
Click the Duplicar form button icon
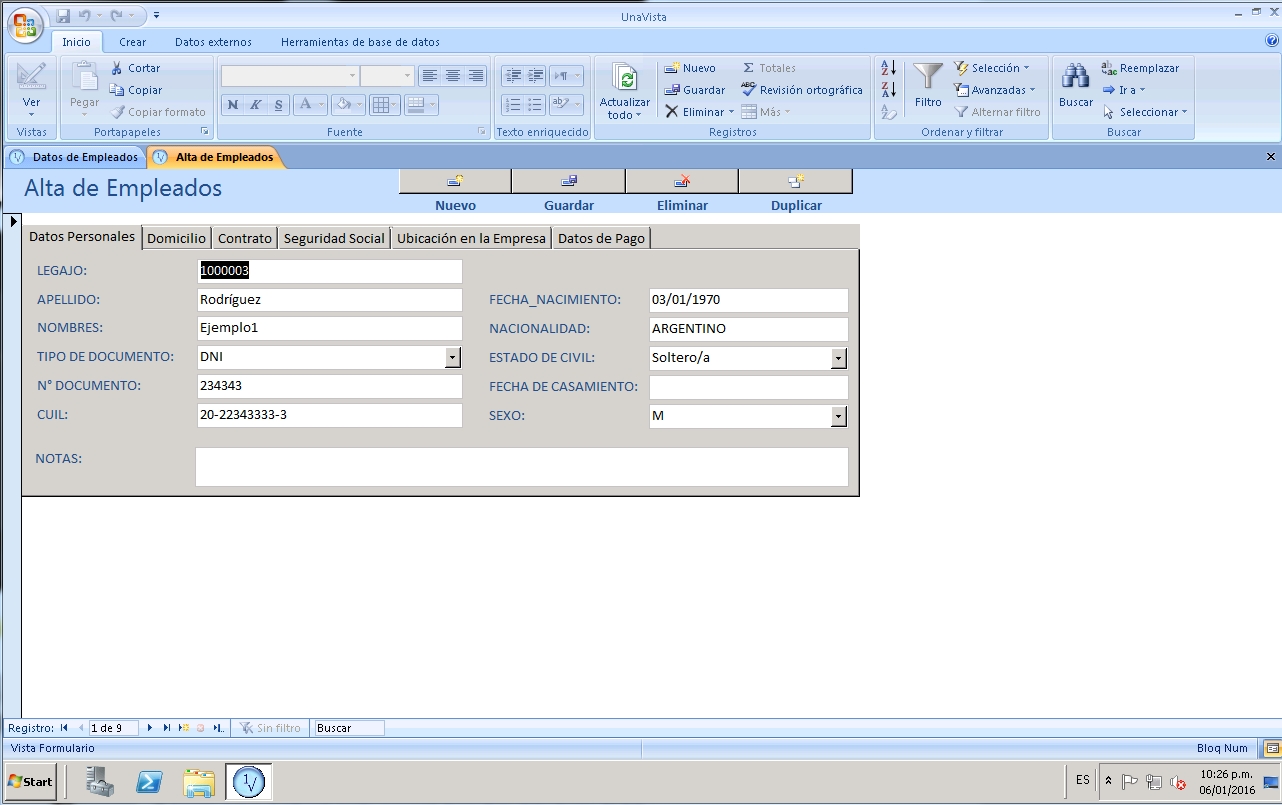pos(796,181)
